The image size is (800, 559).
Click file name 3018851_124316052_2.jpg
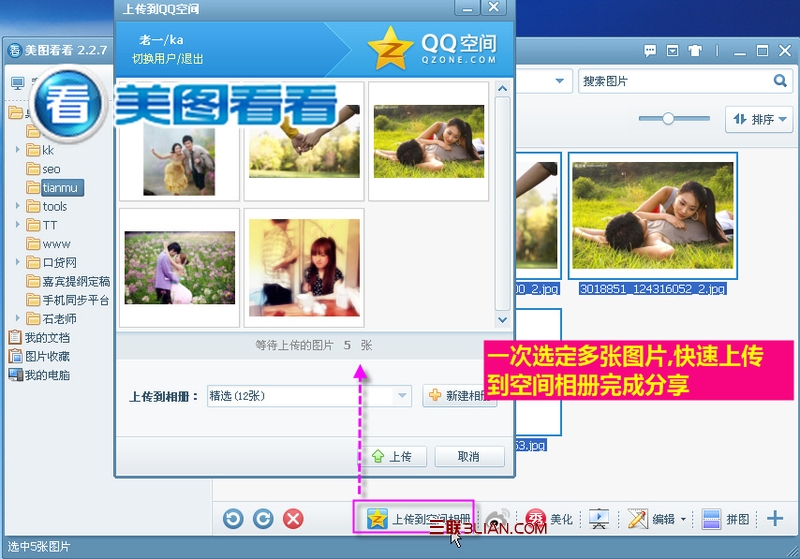[x=653, y=289]
